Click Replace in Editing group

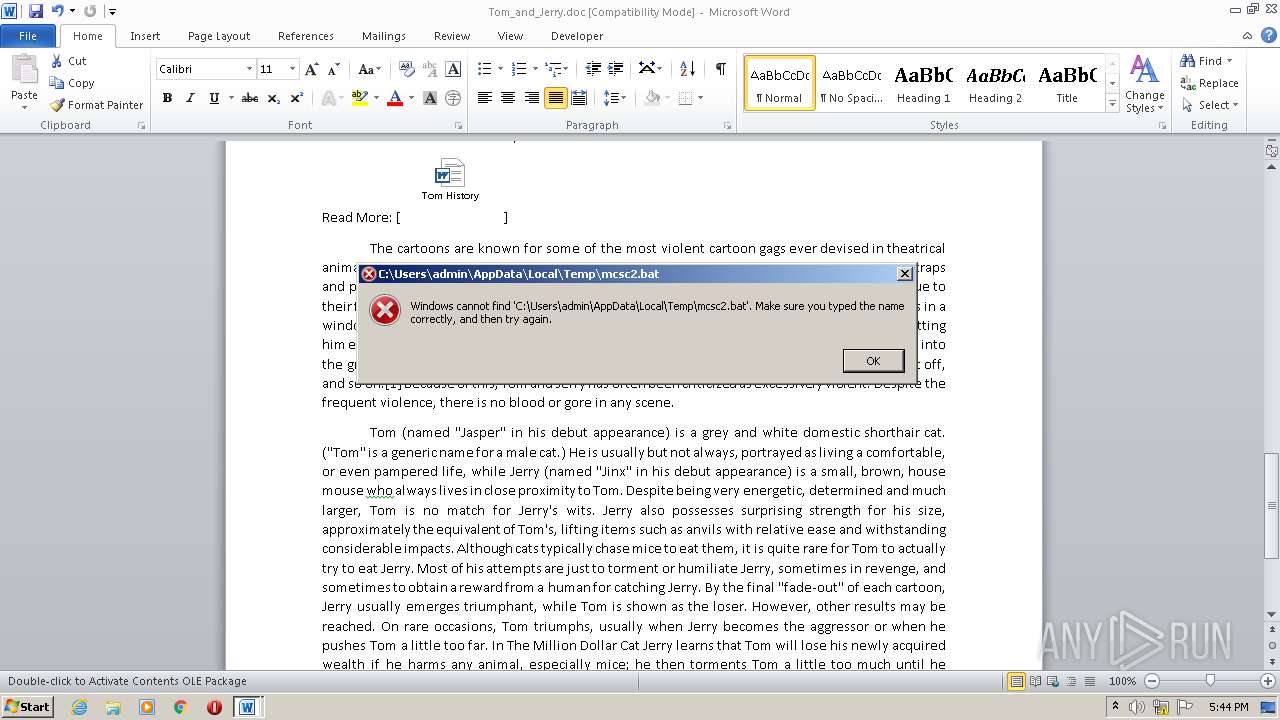[x=1209, y=83]
